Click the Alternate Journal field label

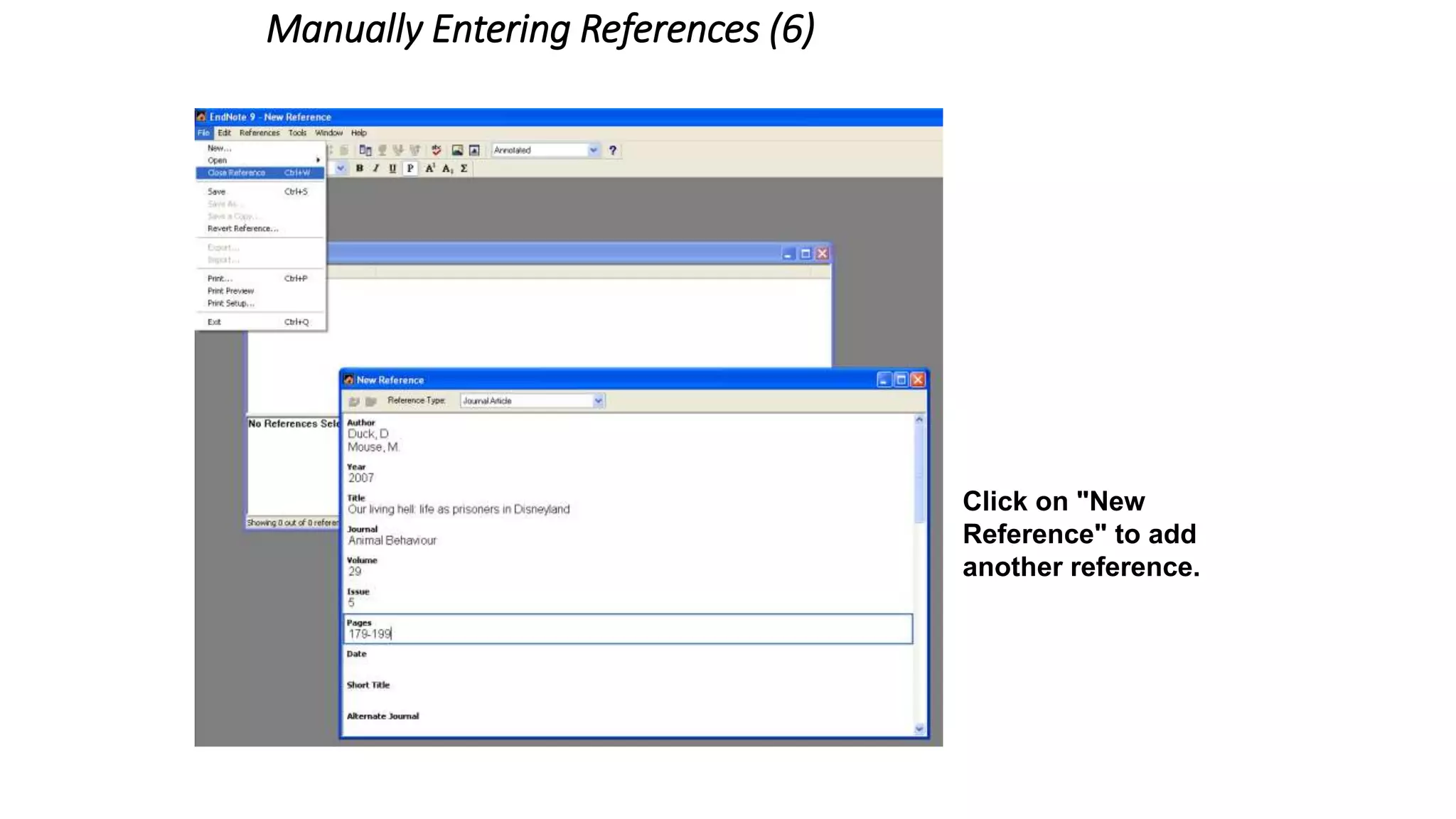point(382,716)
